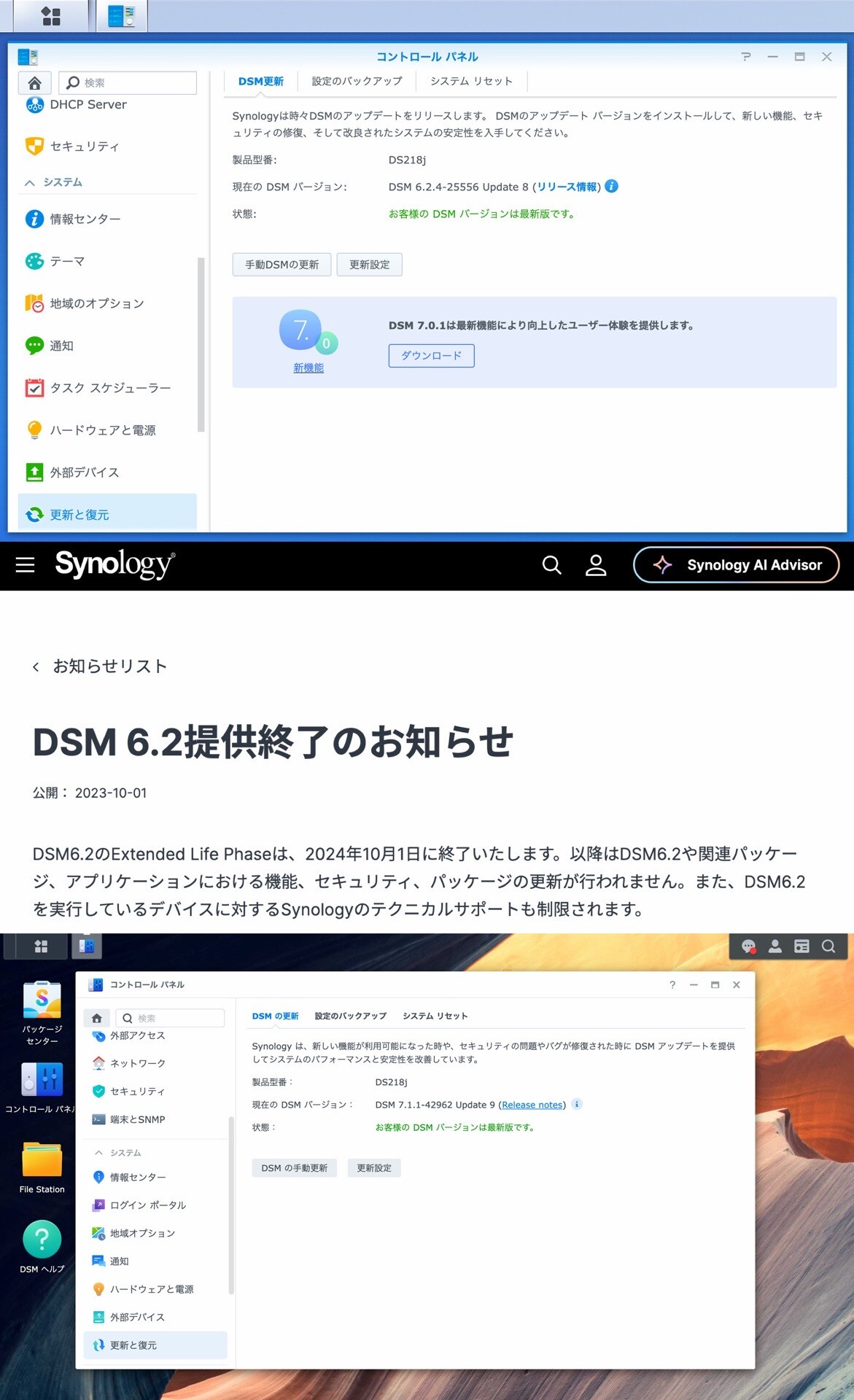Open the notifications icon in DSM 7 taskbar
This screenshot has height=1400, width=854.
click(748, 946)
